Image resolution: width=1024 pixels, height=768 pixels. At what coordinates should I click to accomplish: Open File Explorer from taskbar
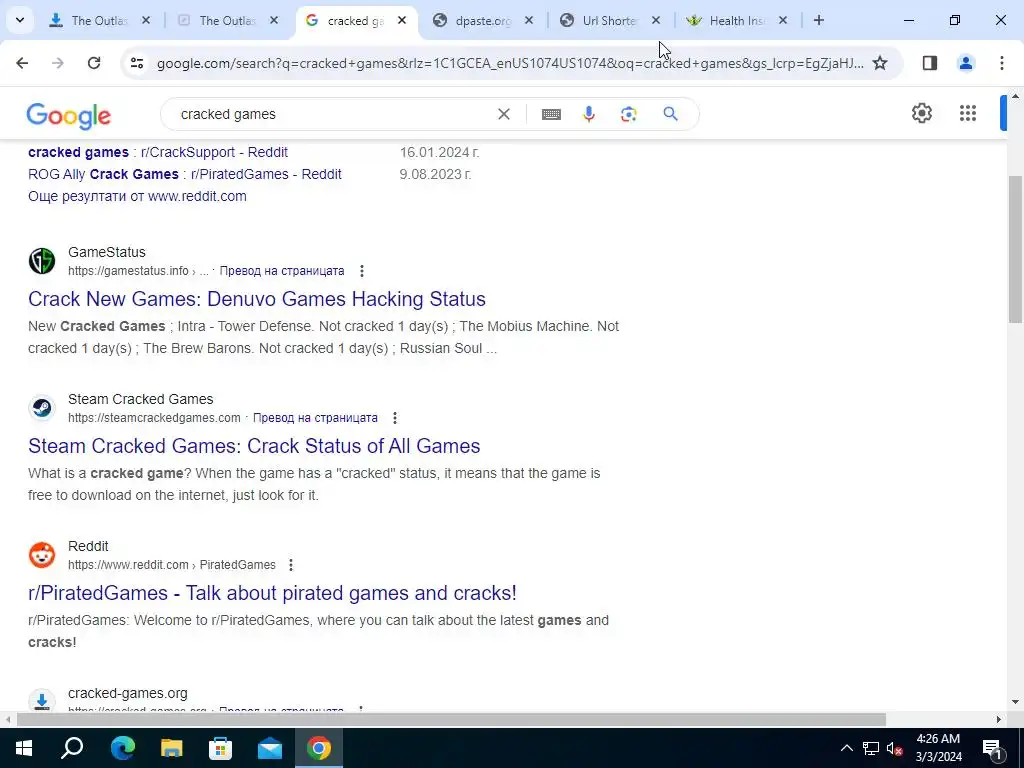click(x=171, y=748)
